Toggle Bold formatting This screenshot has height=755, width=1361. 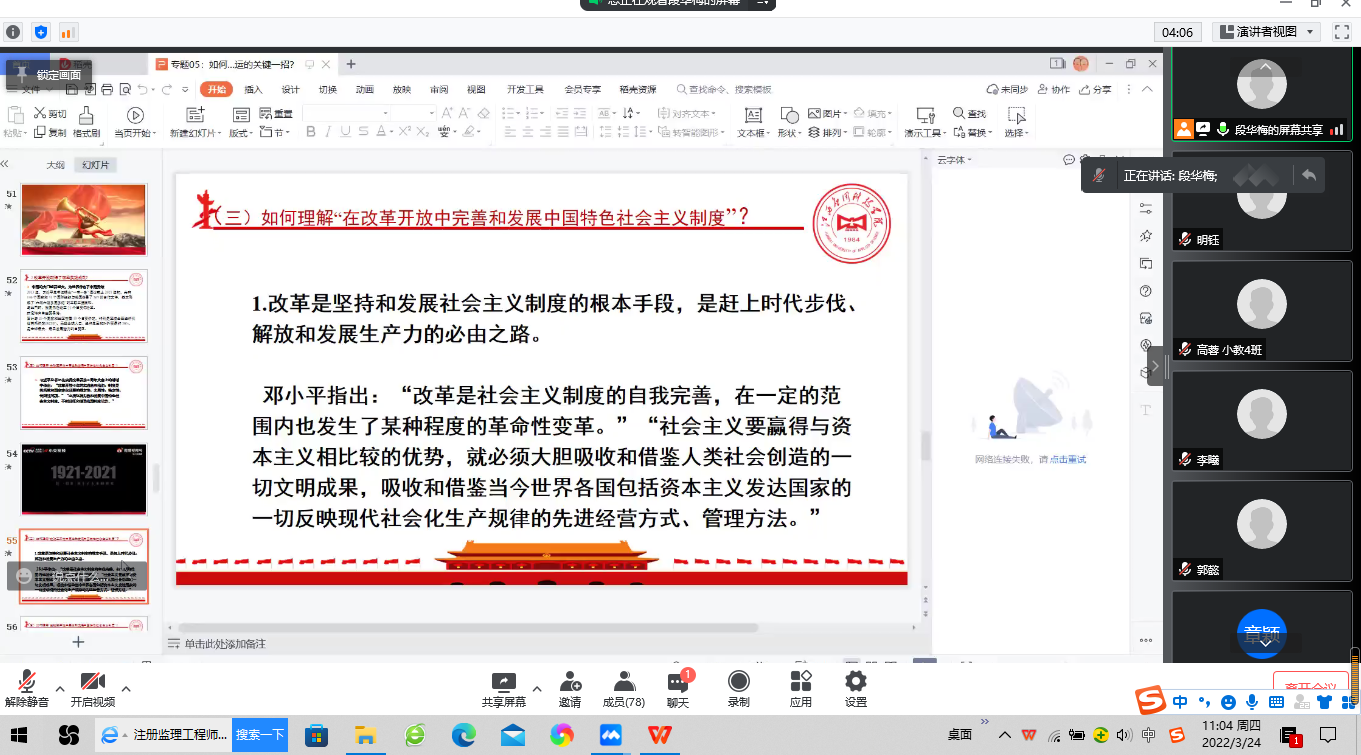(311, 132)
